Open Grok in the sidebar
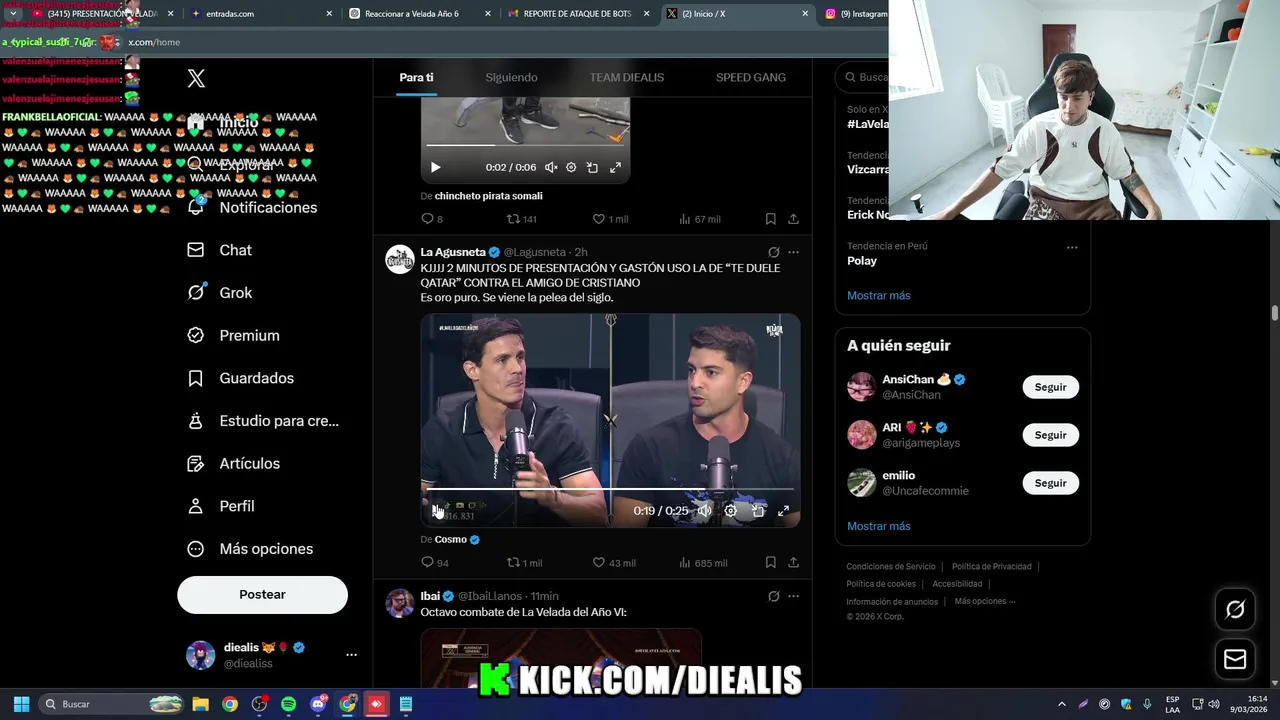Viewport: 1280px width, 720px height. [x=220, y=293]
